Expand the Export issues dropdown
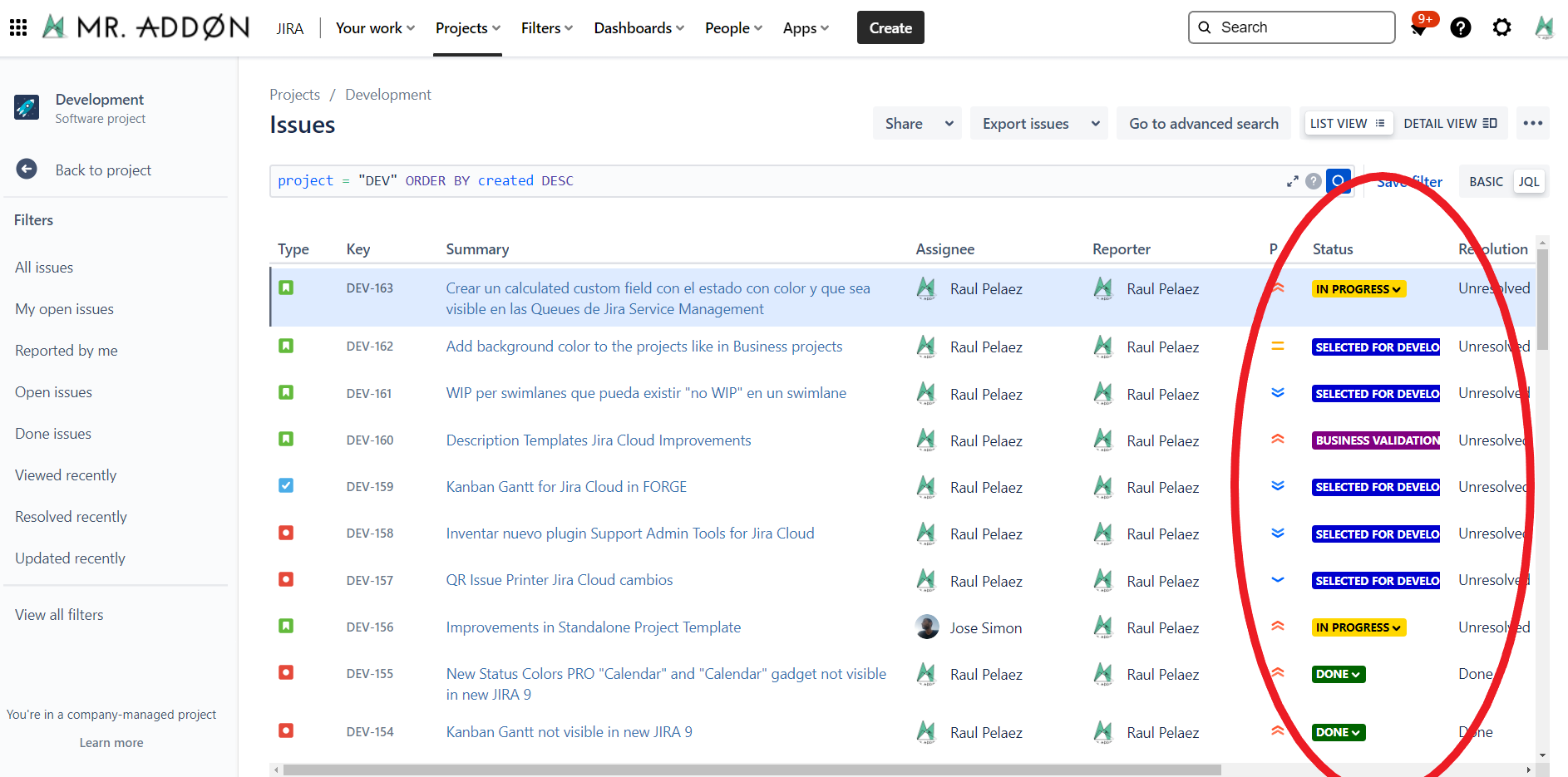Screen dimensions: 1568x777 [1095, 124]
